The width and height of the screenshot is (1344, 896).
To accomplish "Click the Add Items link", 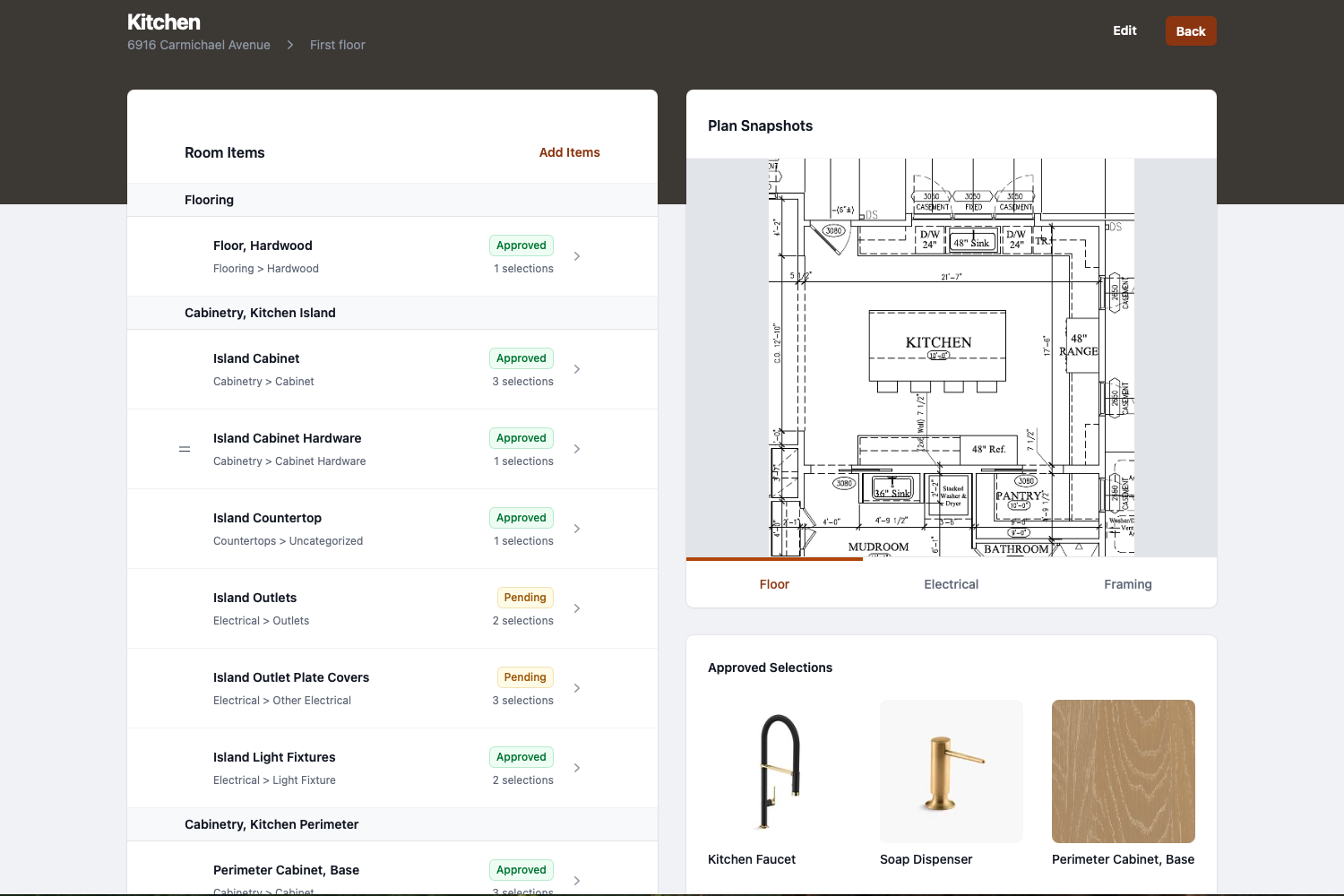I will (570, 152).
